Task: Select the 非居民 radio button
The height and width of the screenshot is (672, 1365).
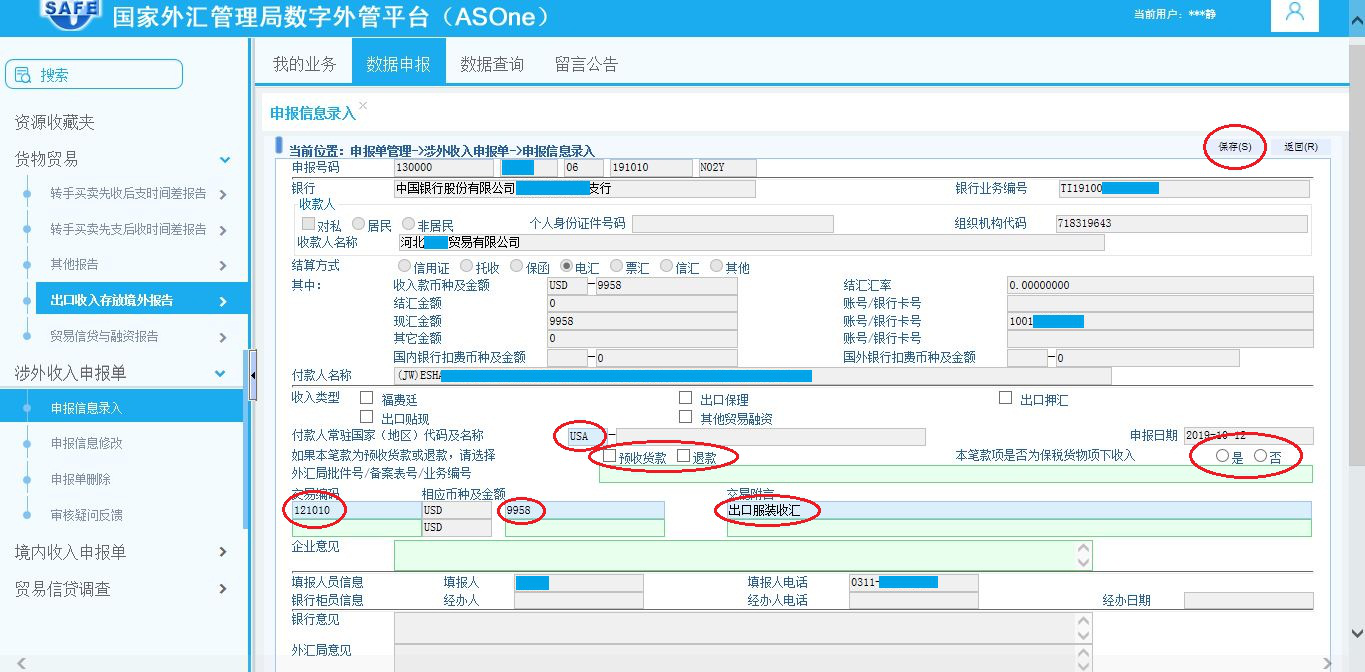Action: pos(408,224)
